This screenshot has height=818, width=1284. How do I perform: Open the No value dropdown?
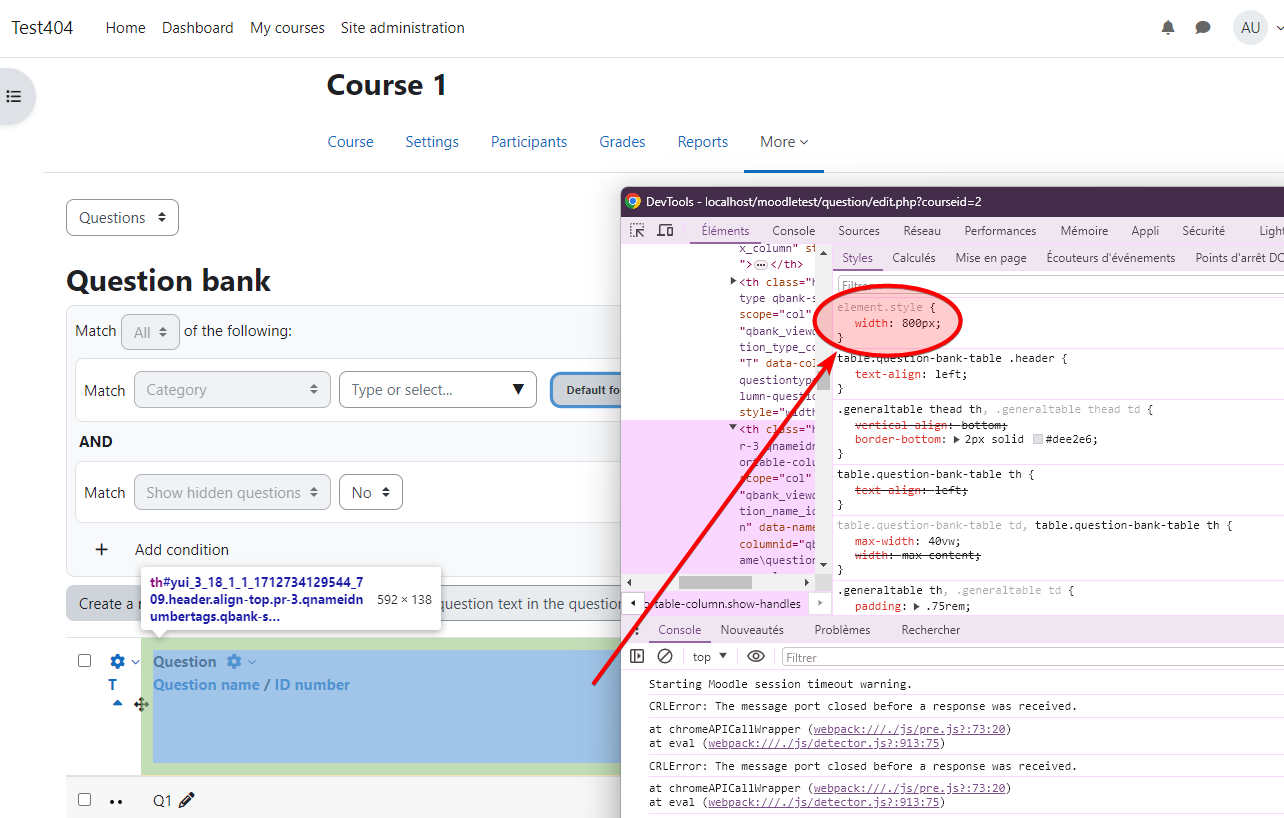(371, 492)
